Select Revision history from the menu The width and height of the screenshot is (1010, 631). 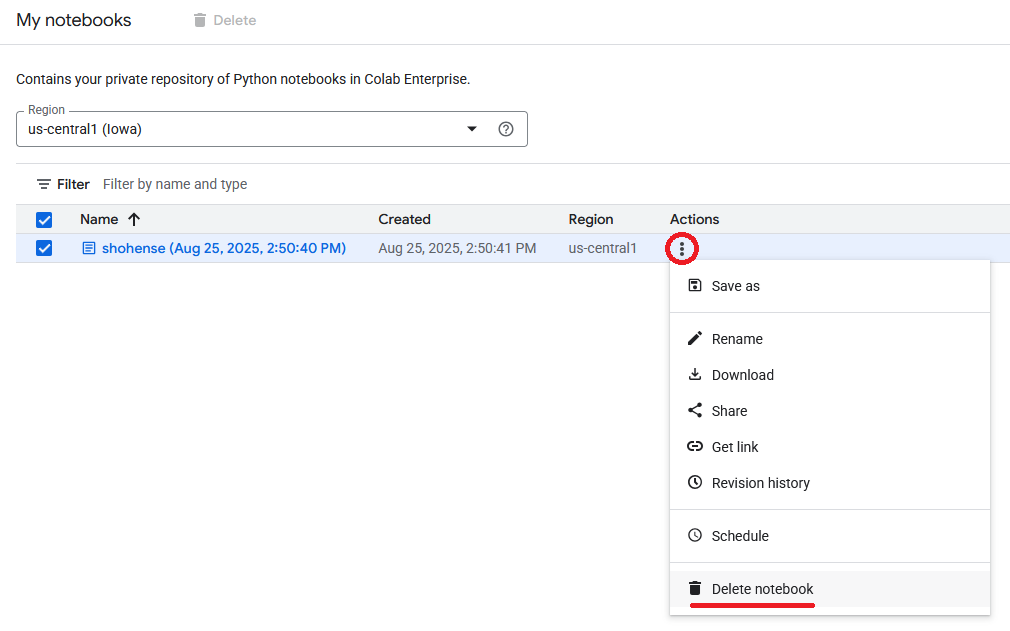click(760, 483)
